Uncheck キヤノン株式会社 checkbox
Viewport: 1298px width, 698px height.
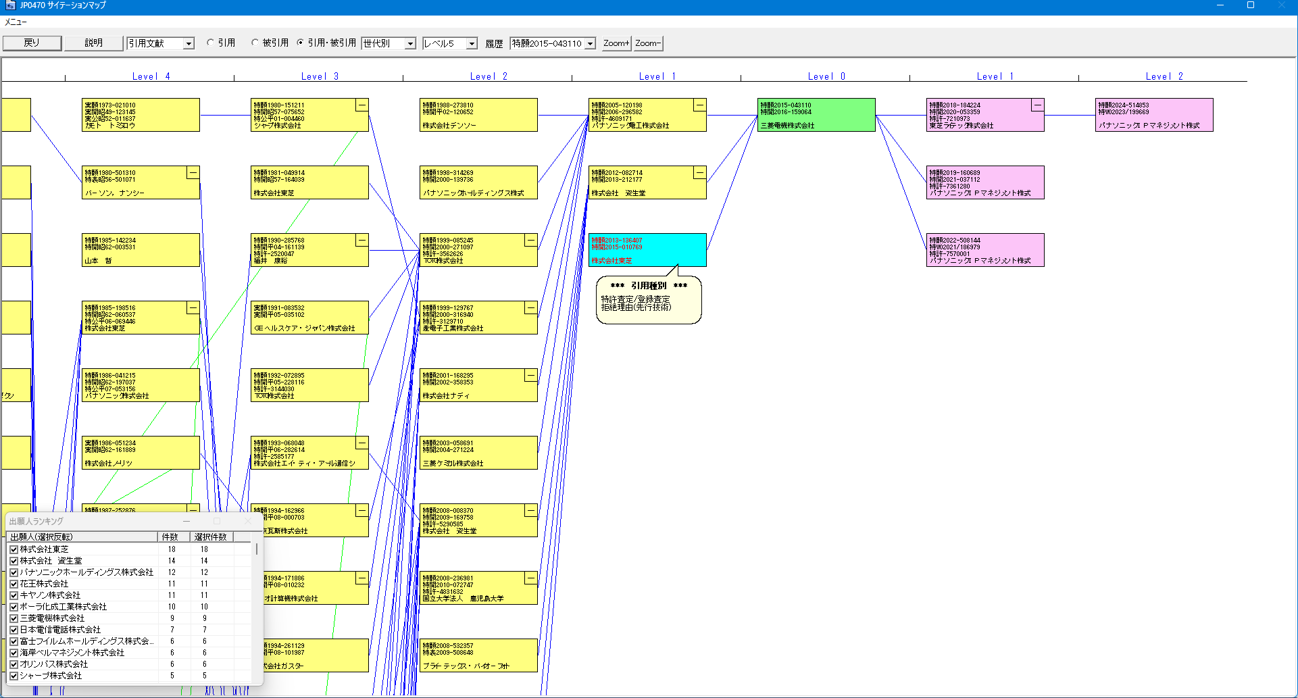[14, 596]
